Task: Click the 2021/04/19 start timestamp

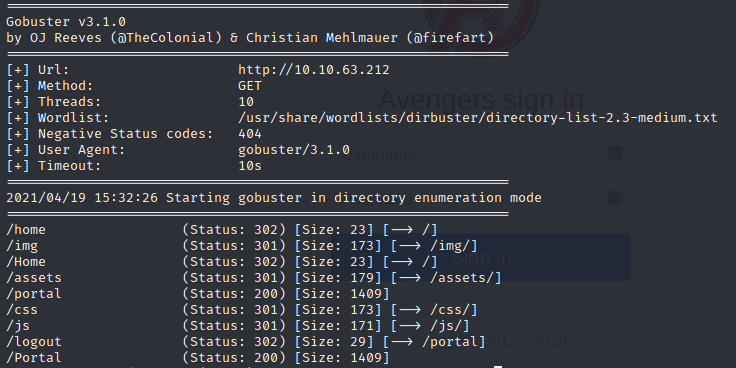Action: click(46, 198)
